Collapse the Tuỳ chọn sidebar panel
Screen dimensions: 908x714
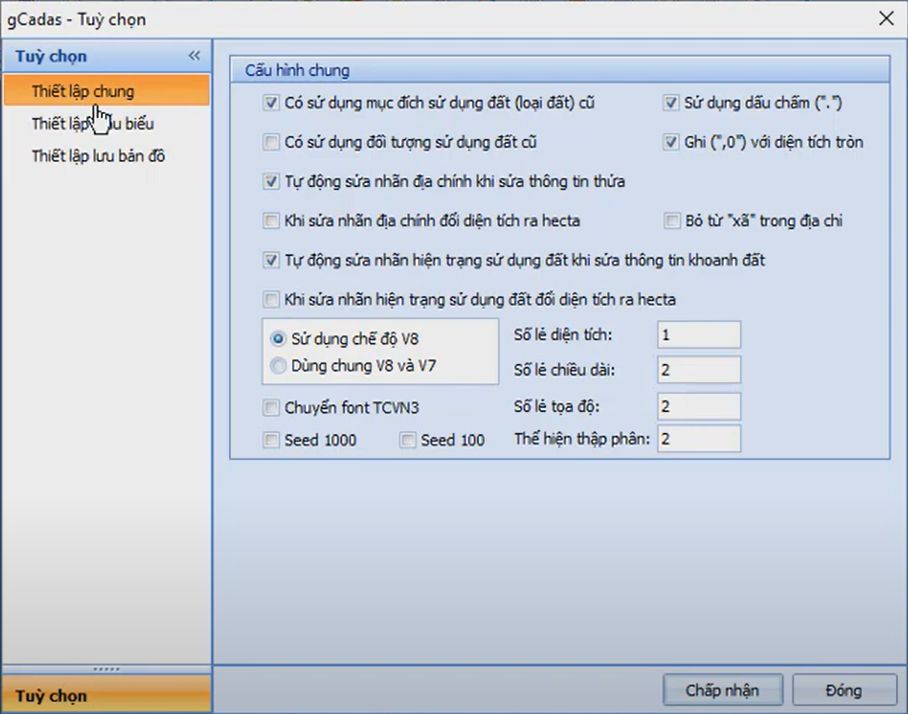[194, 56]
